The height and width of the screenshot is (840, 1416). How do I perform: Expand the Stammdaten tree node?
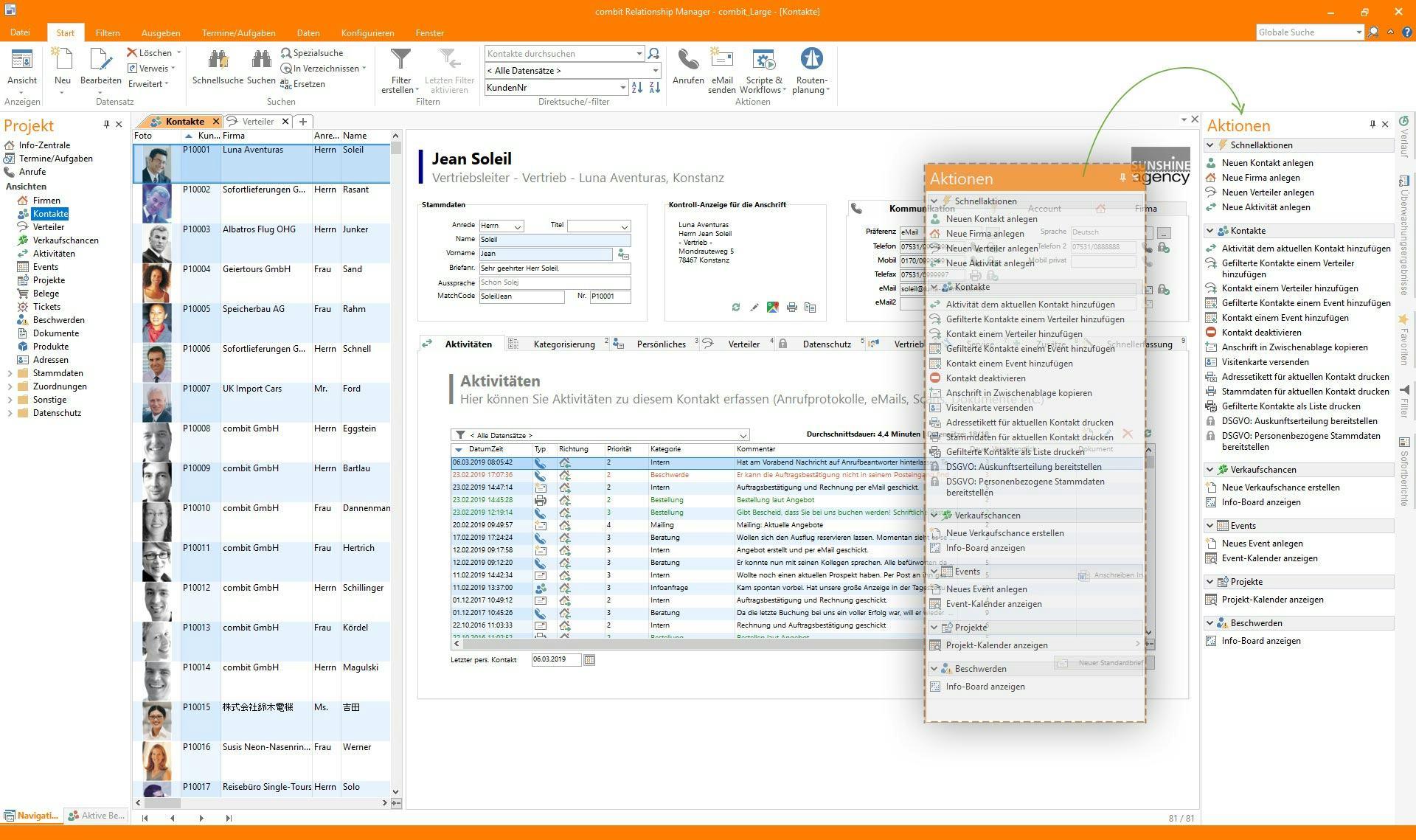click(10, 373)
